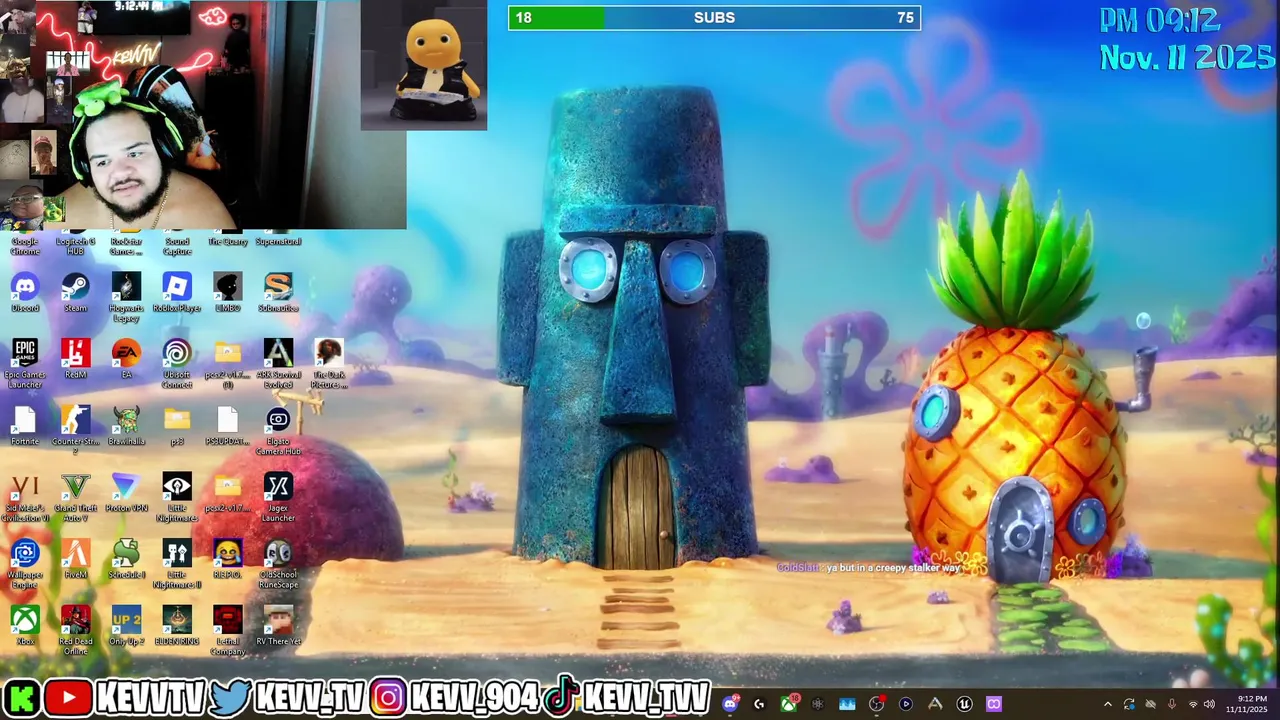1280x720 pixels.
Task: Open The Dark Pictures shortcut
Action: (x=329, y=363)
